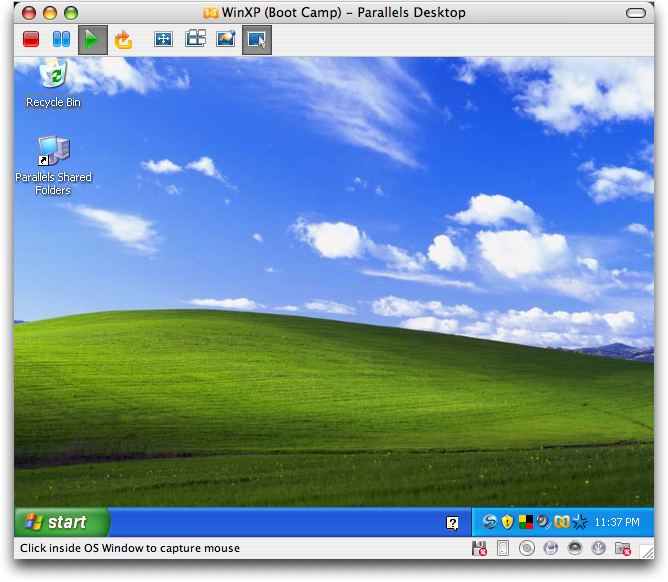Click the USB controller status icon
Image resolution: width=668 pixels, height=582 pixels.
pos(599,548)
